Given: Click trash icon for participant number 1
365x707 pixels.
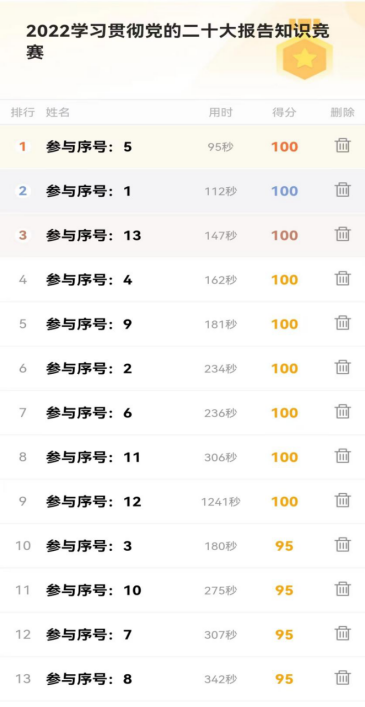Looking at the screenshot, I should click(342, 190).
